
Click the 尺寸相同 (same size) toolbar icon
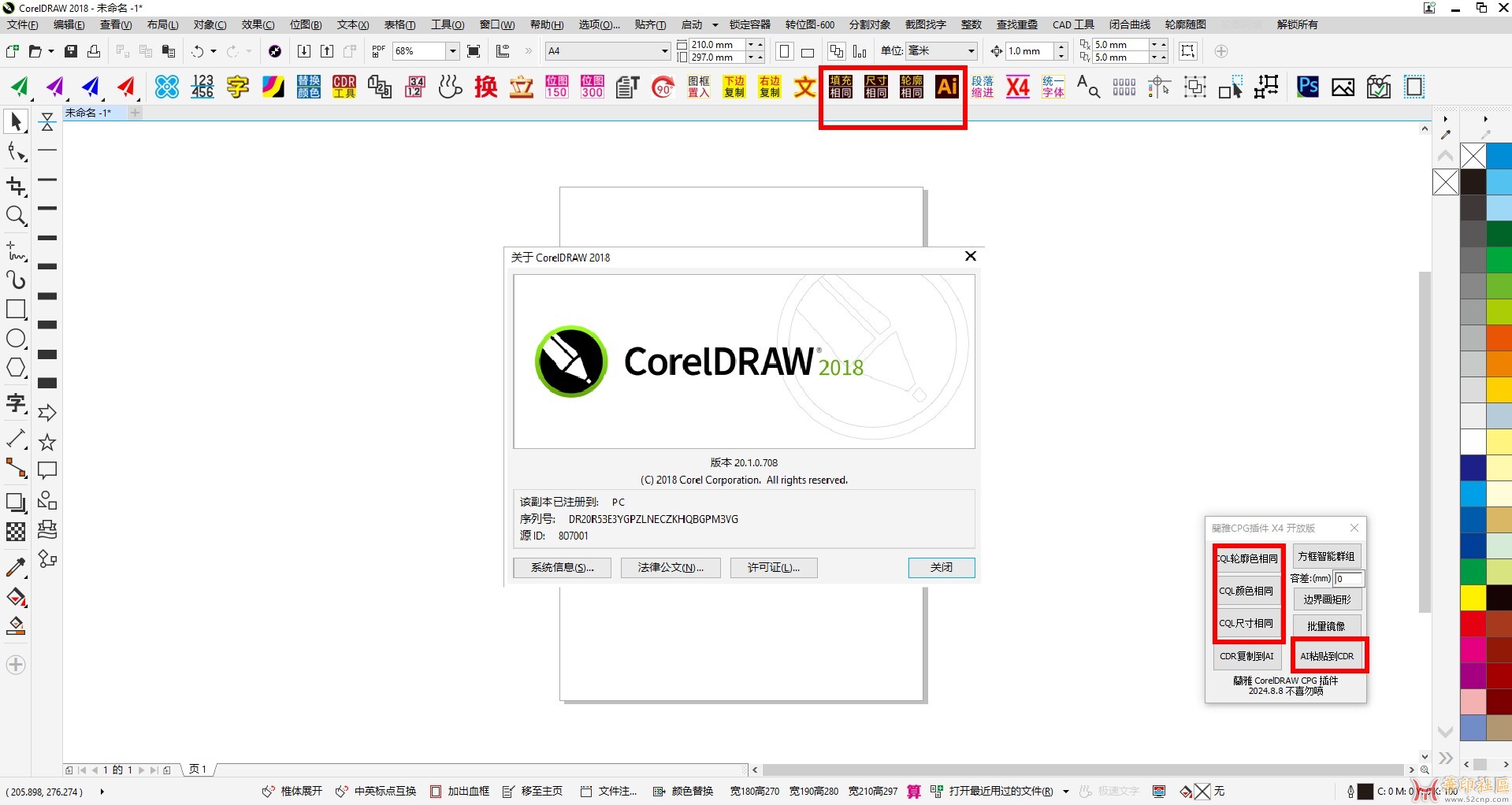(875, 87)
